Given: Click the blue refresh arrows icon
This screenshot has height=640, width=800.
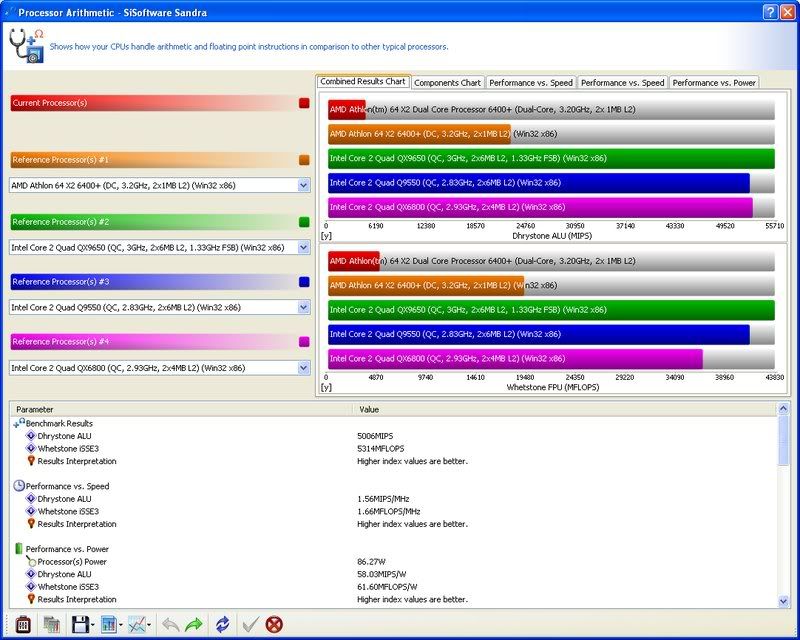Looking at the screenshot, I should pyautogui.click(x=222, y=625).
